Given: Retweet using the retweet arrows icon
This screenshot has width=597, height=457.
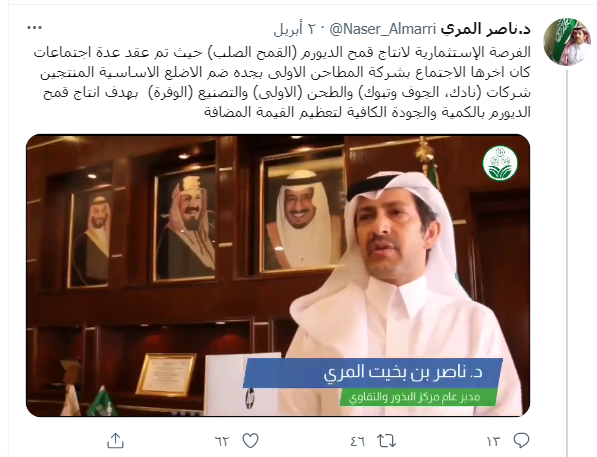Looking at the screenshot, I should pyautogui.click(x=386, y=441).
